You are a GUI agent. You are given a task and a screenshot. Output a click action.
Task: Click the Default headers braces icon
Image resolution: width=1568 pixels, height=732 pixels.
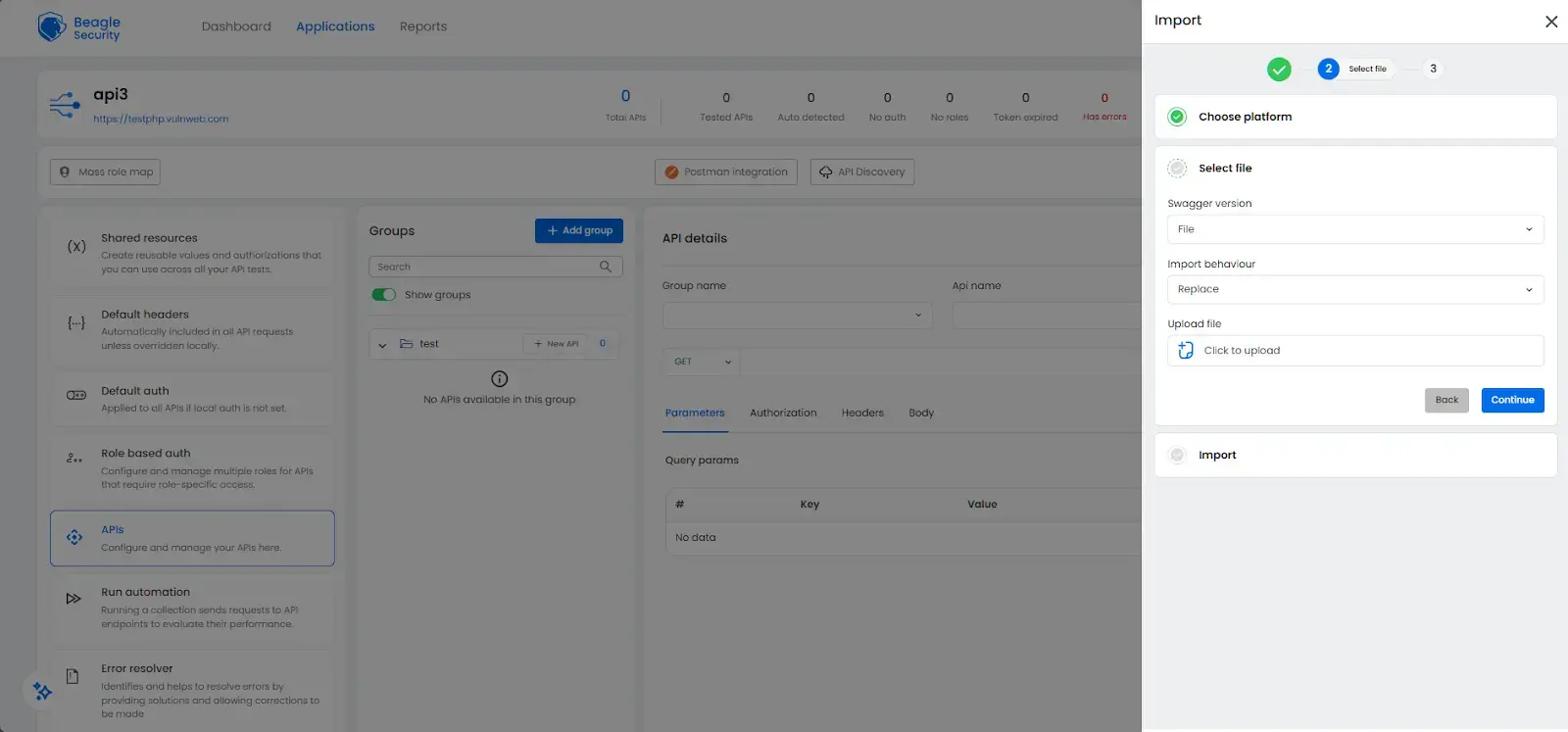(76, 322)
